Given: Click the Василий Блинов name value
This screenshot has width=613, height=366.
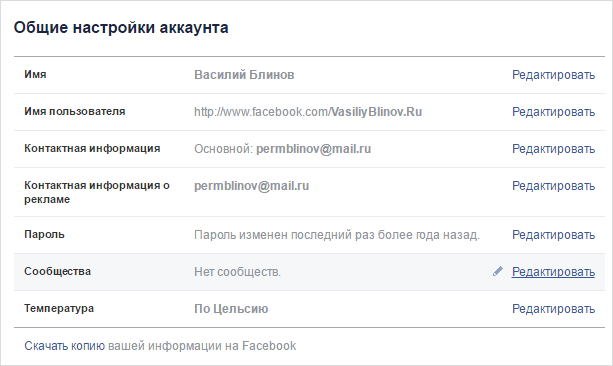Looking at the screenshot, I should pos(244,75).
